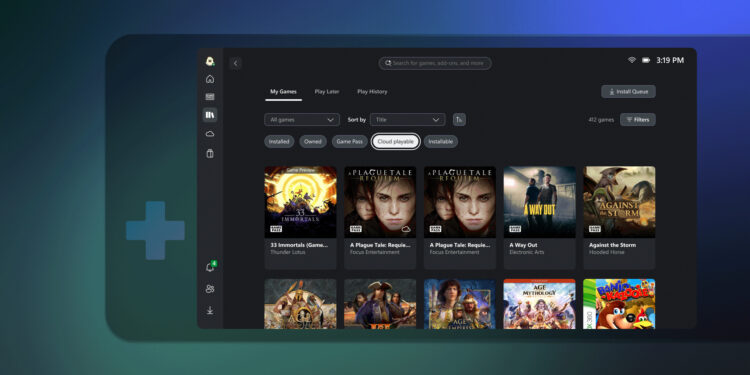The width and height of the screenshot is (750, 375).
Task: Open Game Pass section icon in sidebar
Action: tap(210, 97)
